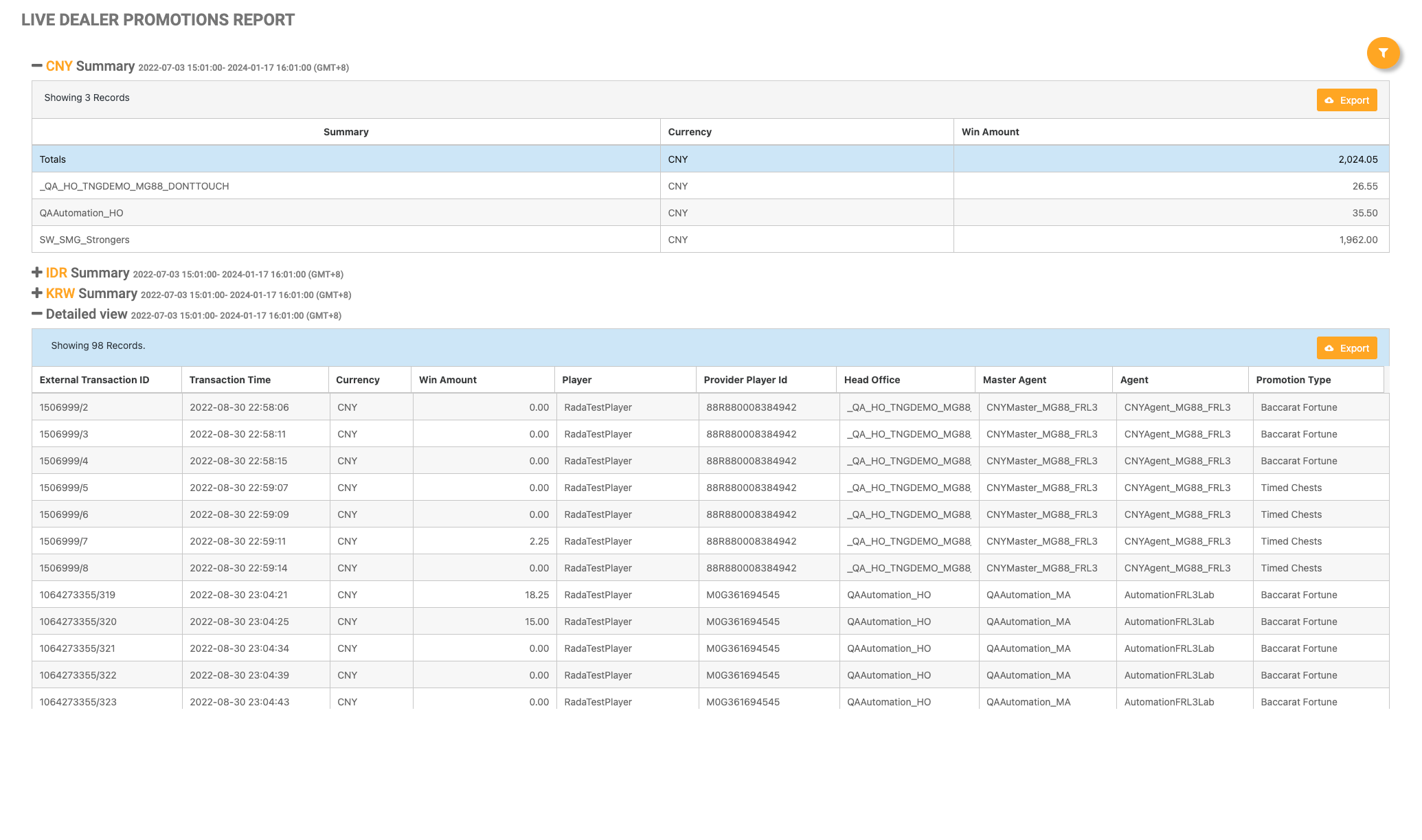Click cloud icon on CNY Summary Export
Viewport: 1422px width, 840px height.
(x=1329, y=100)
